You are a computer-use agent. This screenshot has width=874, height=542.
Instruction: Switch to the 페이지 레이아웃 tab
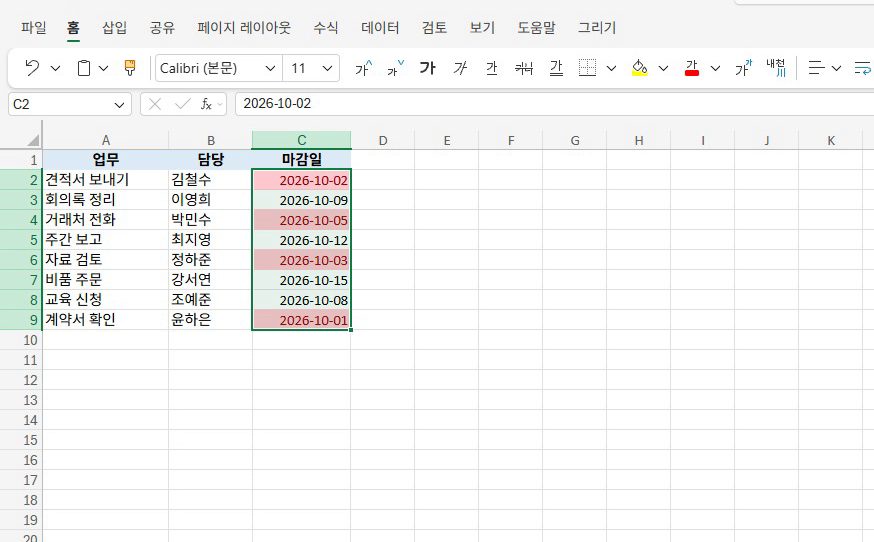pyautogui.click(x=244, y=27)
